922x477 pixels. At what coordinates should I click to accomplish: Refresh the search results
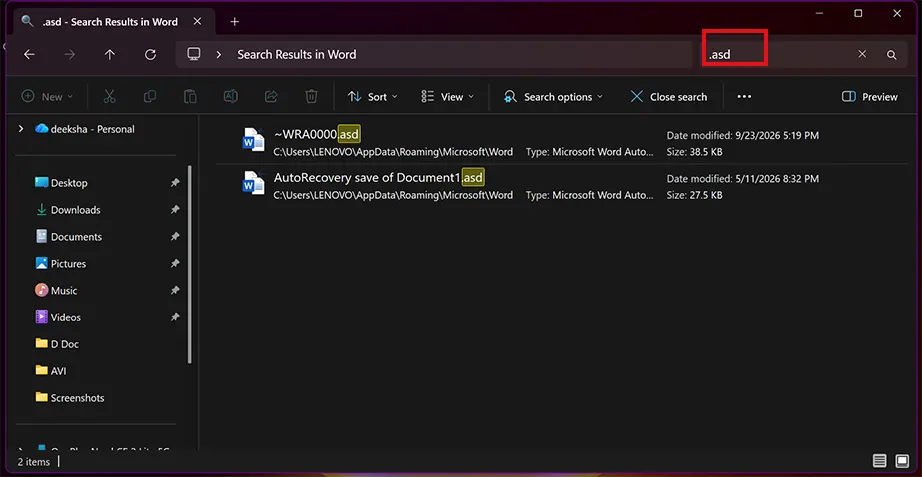(151, 54)
